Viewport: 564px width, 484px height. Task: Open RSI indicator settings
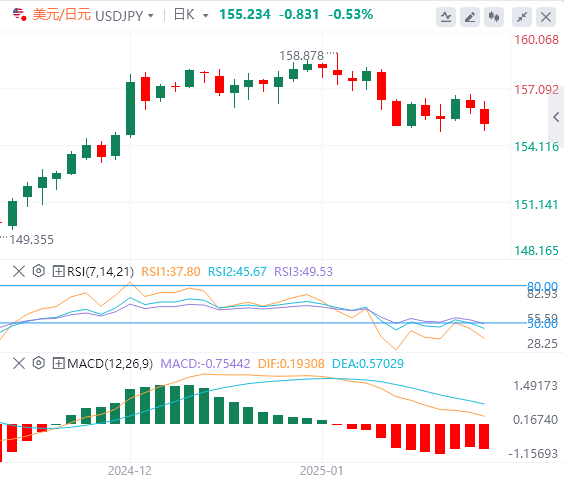click(38, 271)
